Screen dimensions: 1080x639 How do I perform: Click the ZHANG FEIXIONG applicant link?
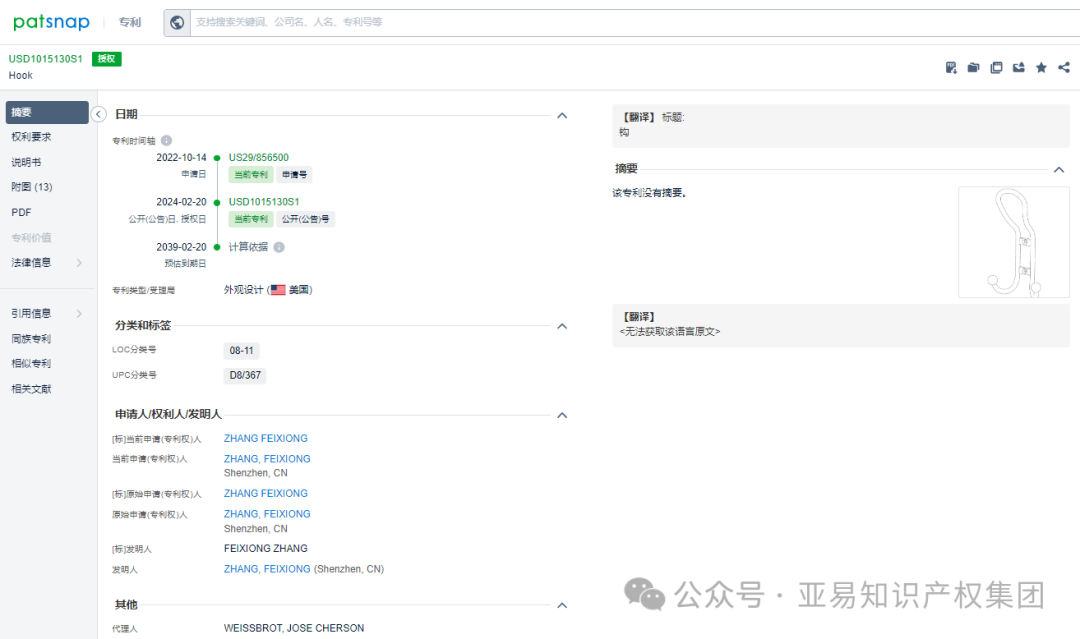coord(265,438)
